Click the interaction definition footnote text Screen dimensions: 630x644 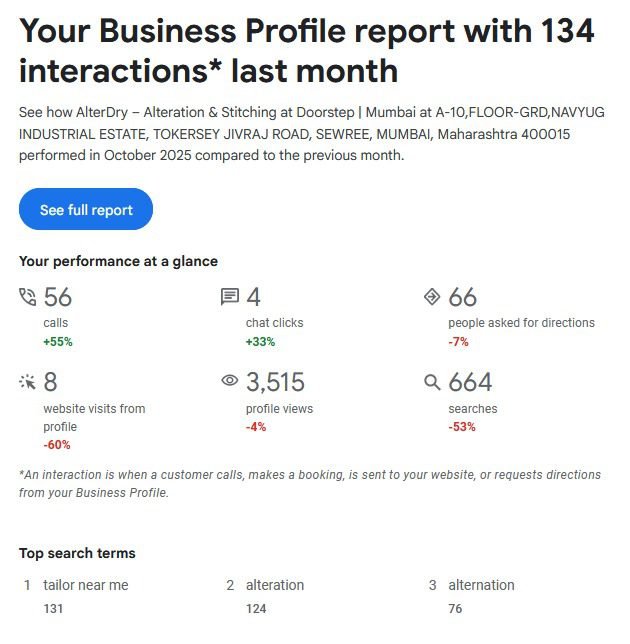310,484
